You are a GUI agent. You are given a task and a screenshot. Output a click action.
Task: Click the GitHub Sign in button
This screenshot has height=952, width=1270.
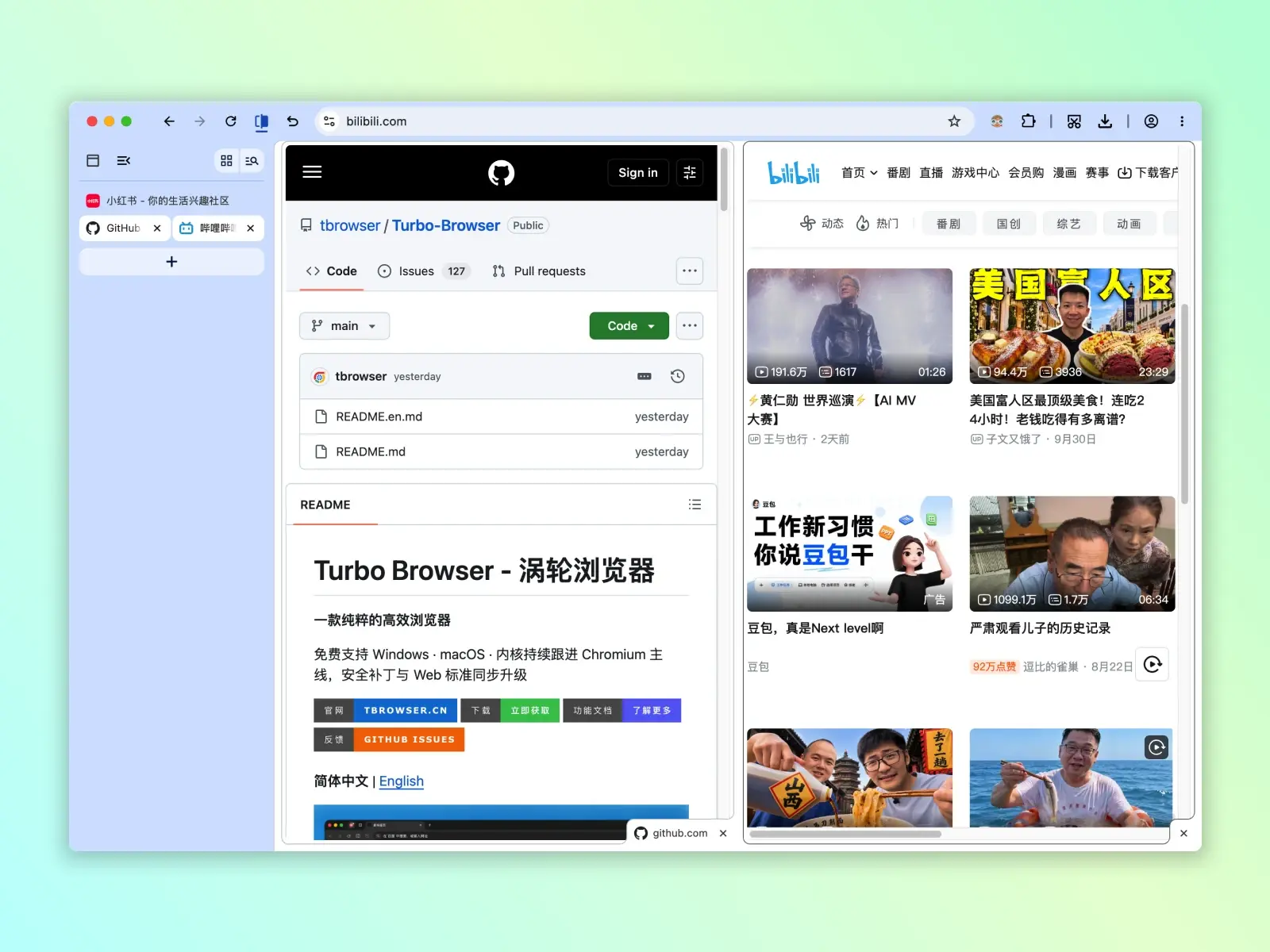tap(638, 172)
